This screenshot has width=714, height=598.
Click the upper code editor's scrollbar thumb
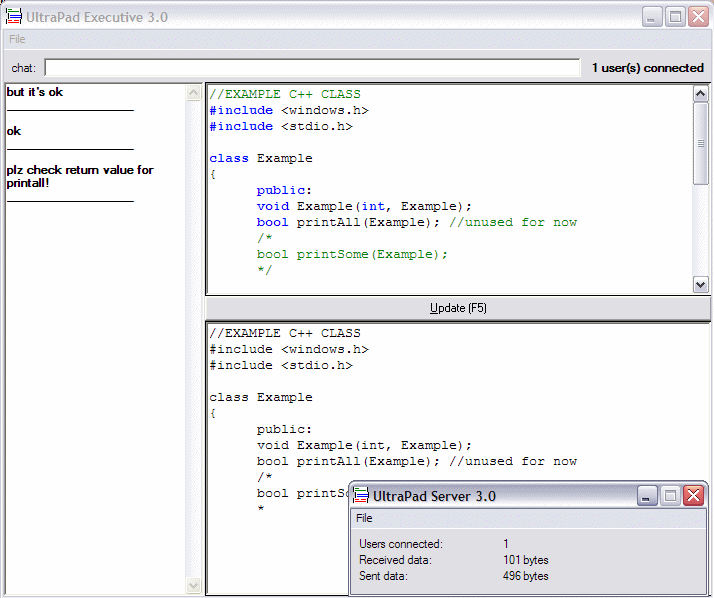(x=701, y=143)
